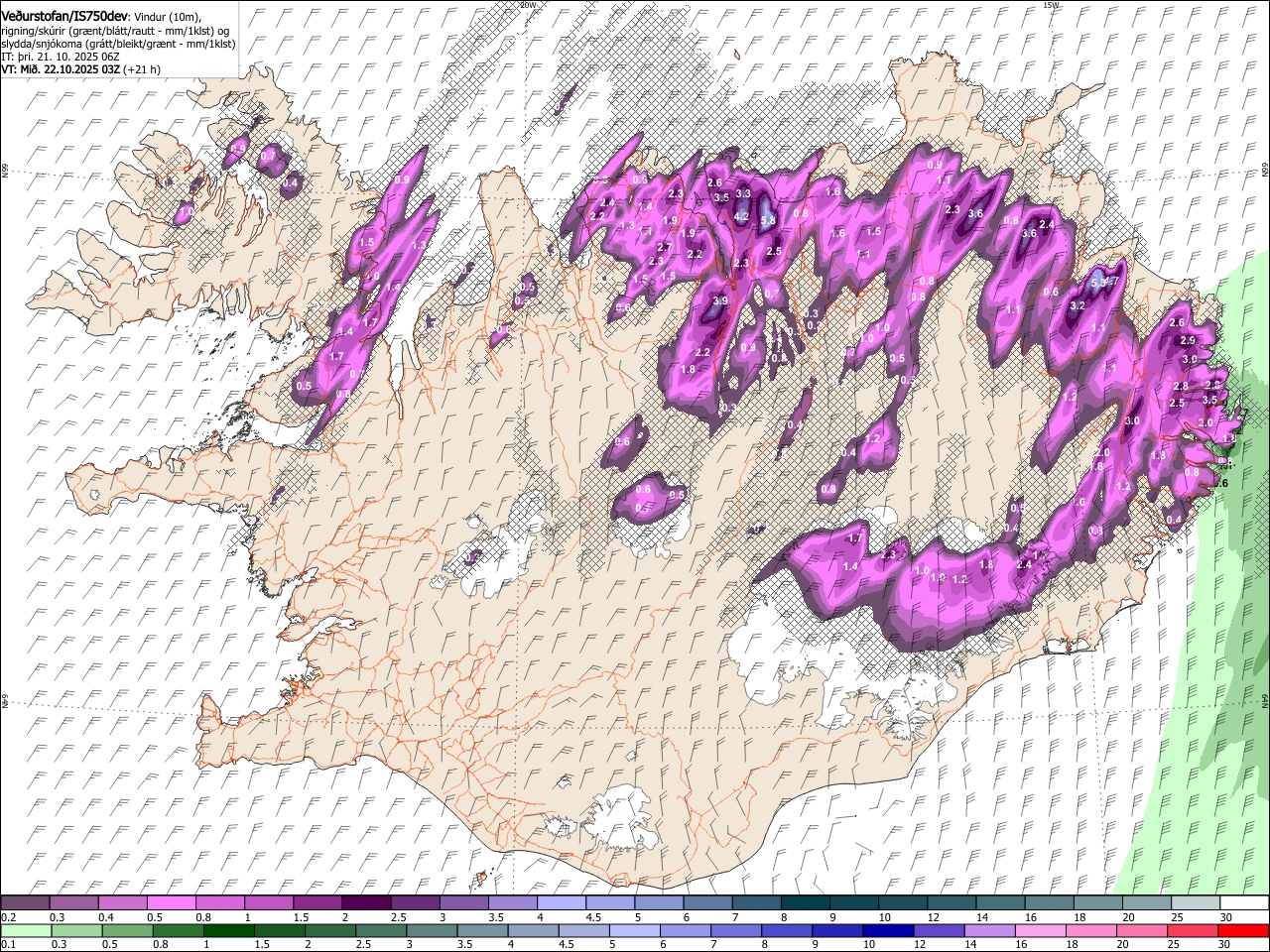Click the lilac swatch labeled 14, lower row
The height and width of the screenshot is (952, 1270).
989,930
